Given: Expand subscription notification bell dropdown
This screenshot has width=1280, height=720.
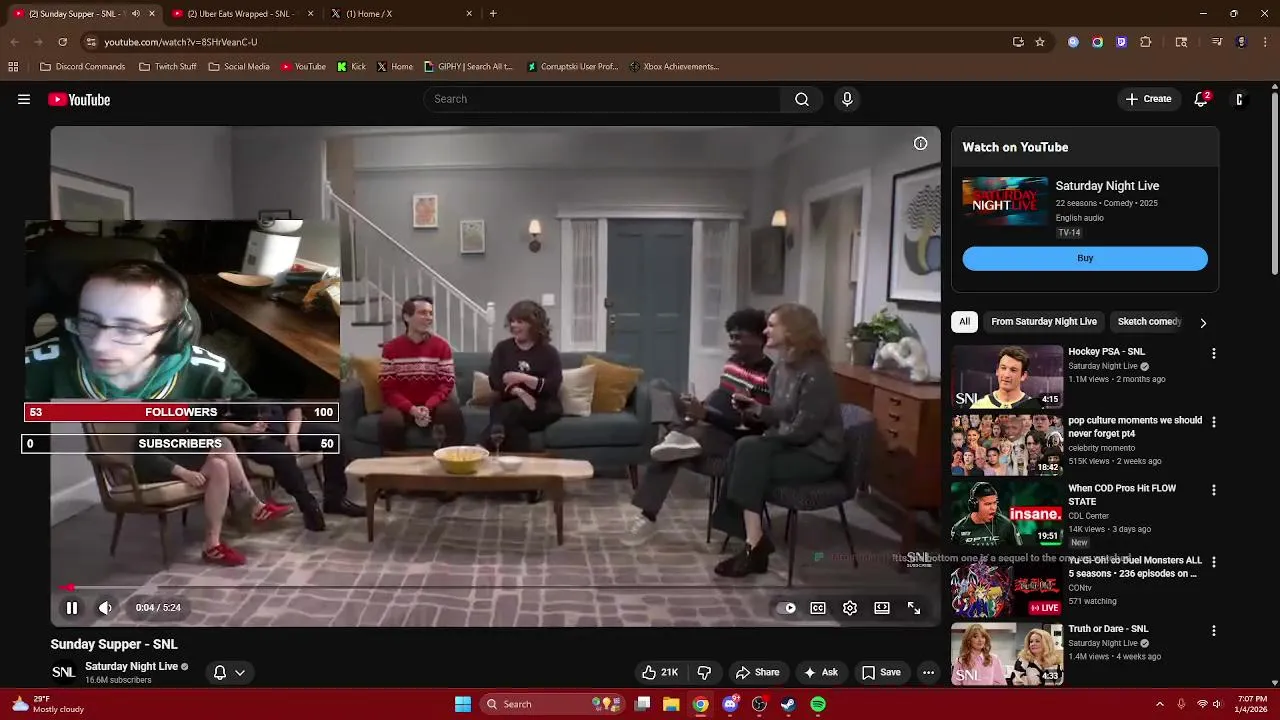Looking at the screenshot, I should pyautogui.click(x=229, y=672).
